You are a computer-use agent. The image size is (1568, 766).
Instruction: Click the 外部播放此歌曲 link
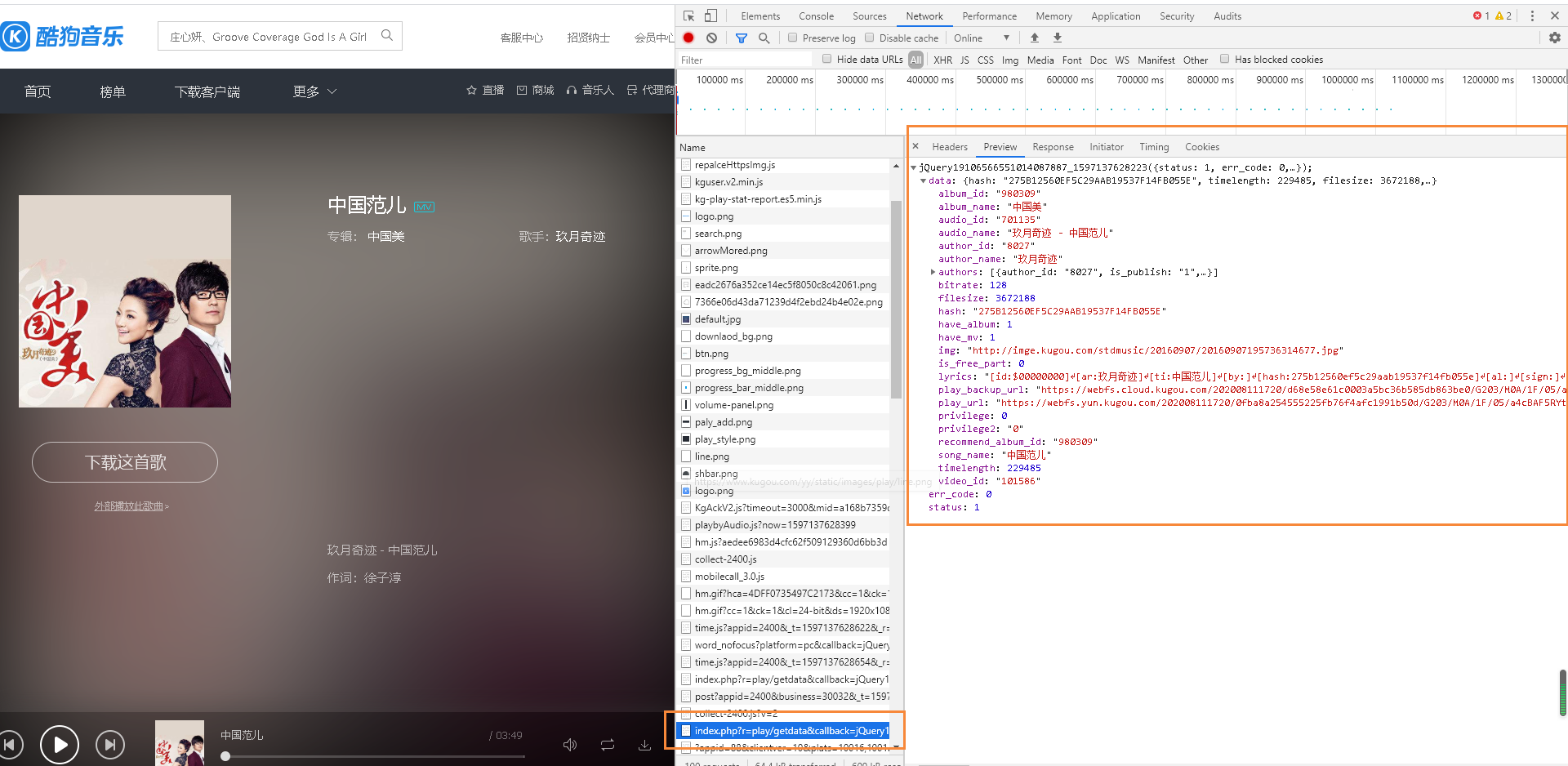point(131,506)
